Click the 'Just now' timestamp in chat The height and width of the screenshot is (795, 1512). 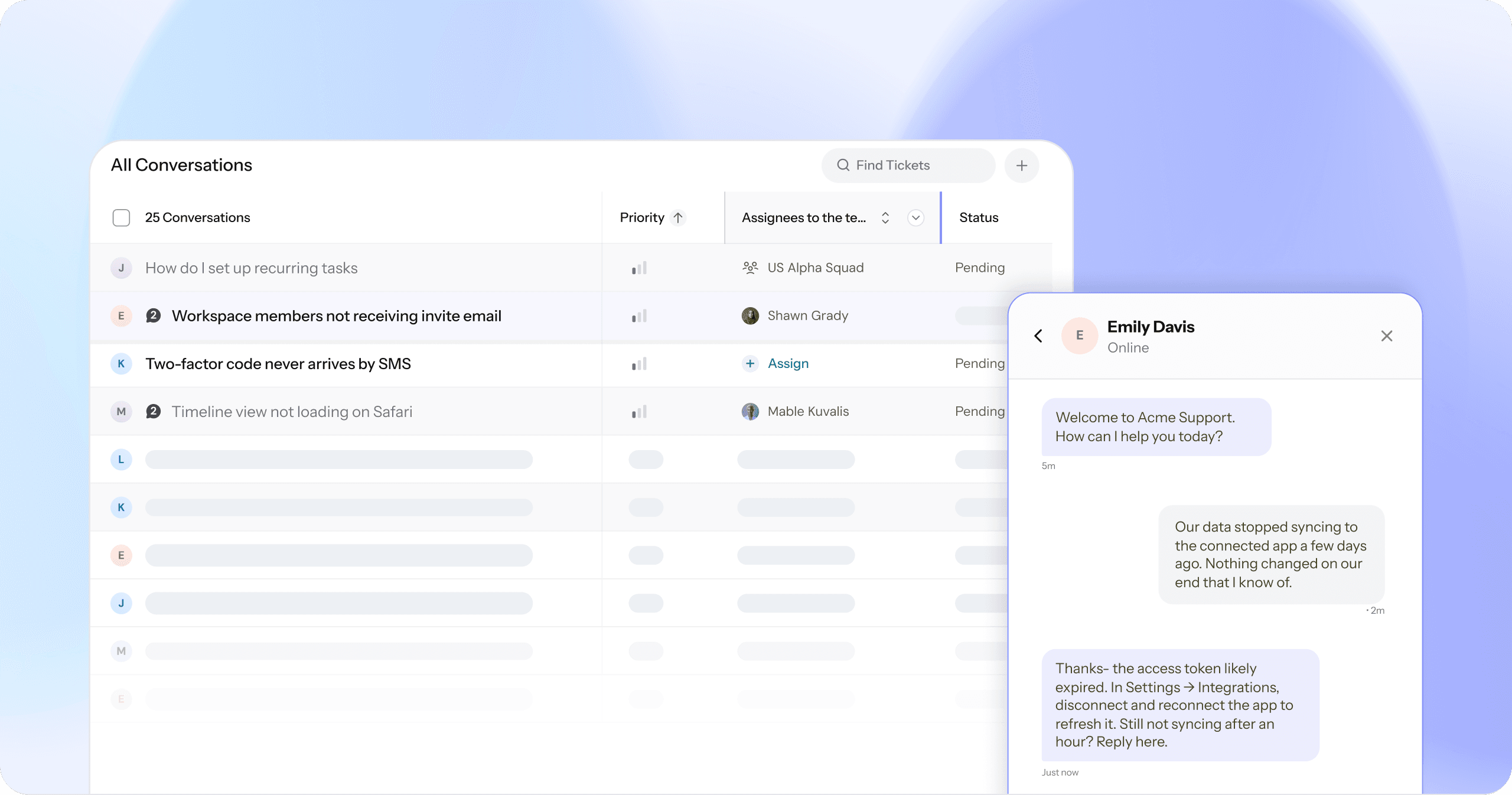pyautogui.click(x=1060, y=773)
